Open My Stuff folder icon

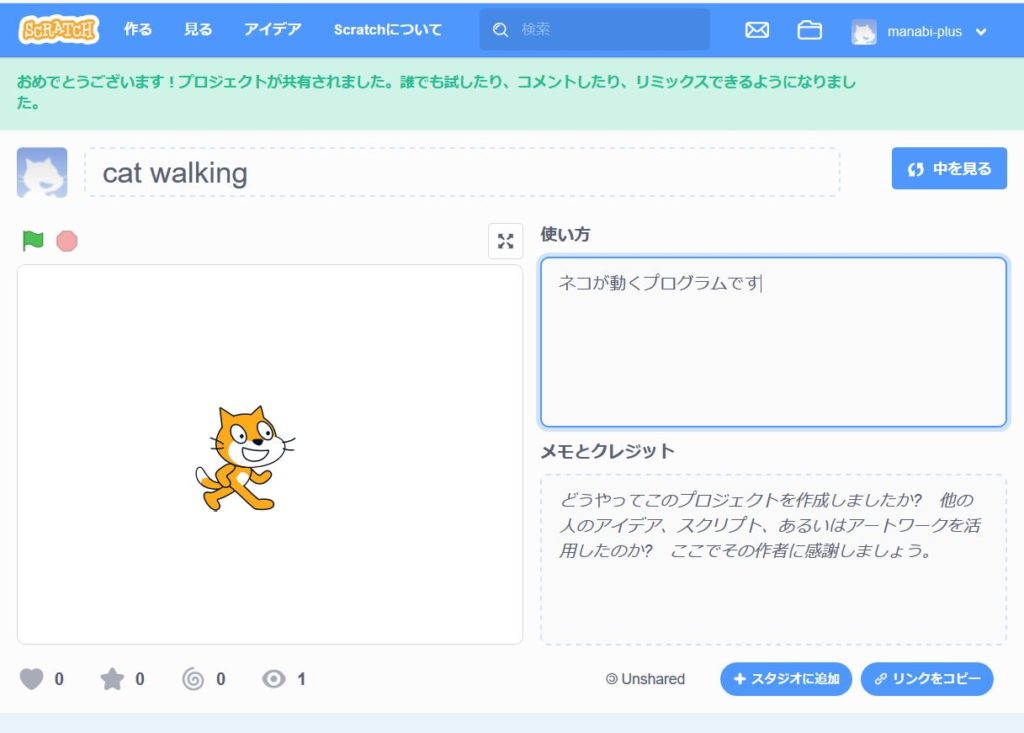click(x=810, y=30)
